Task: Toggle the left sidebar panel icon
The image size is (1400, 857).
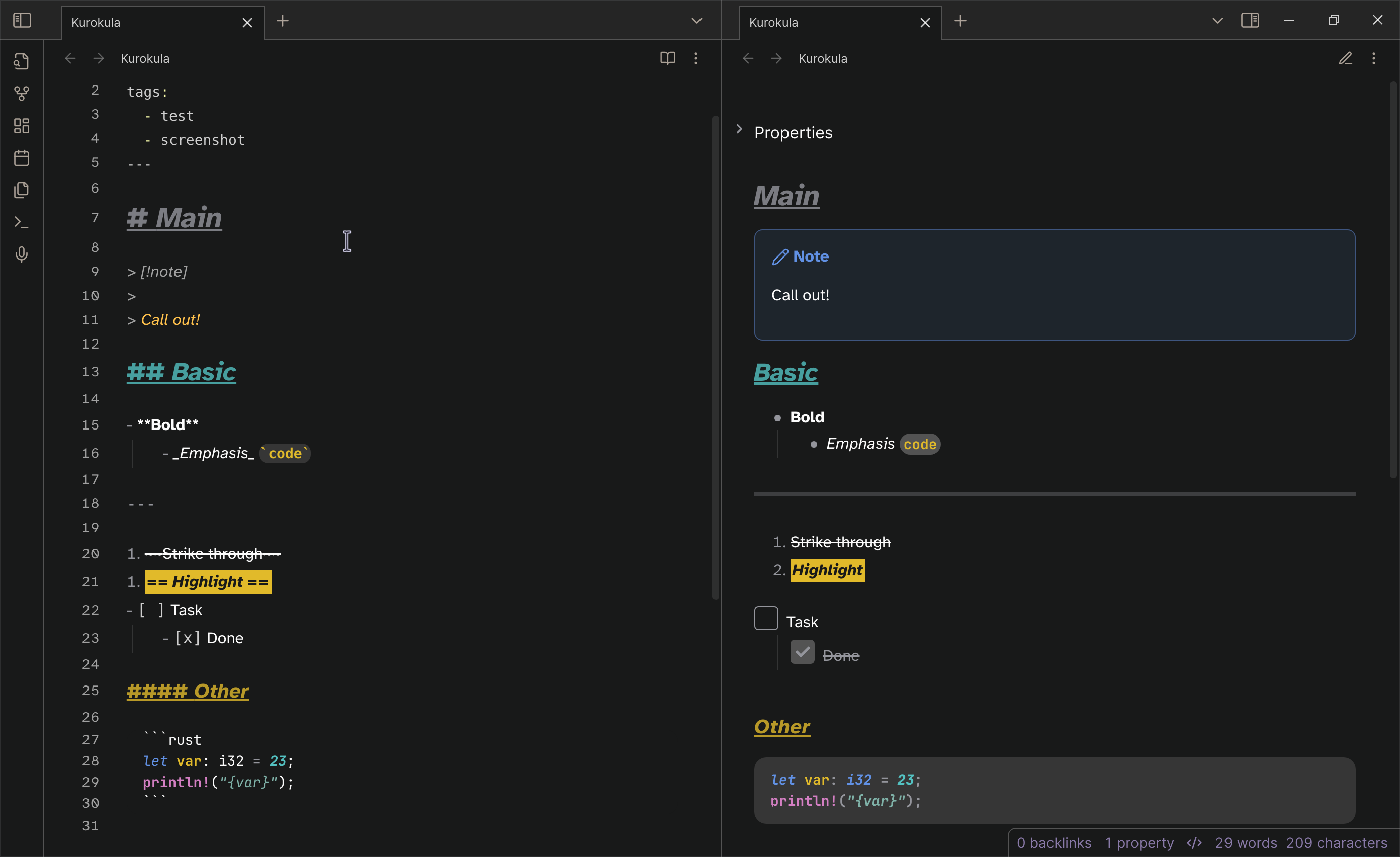Action: [x=22, y=21]
